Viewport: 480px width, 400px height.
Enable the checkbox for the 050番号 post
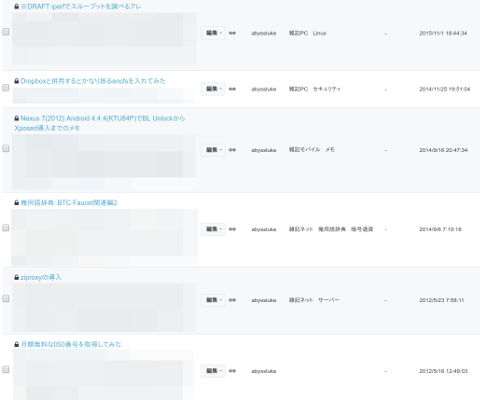coord(6,369)
